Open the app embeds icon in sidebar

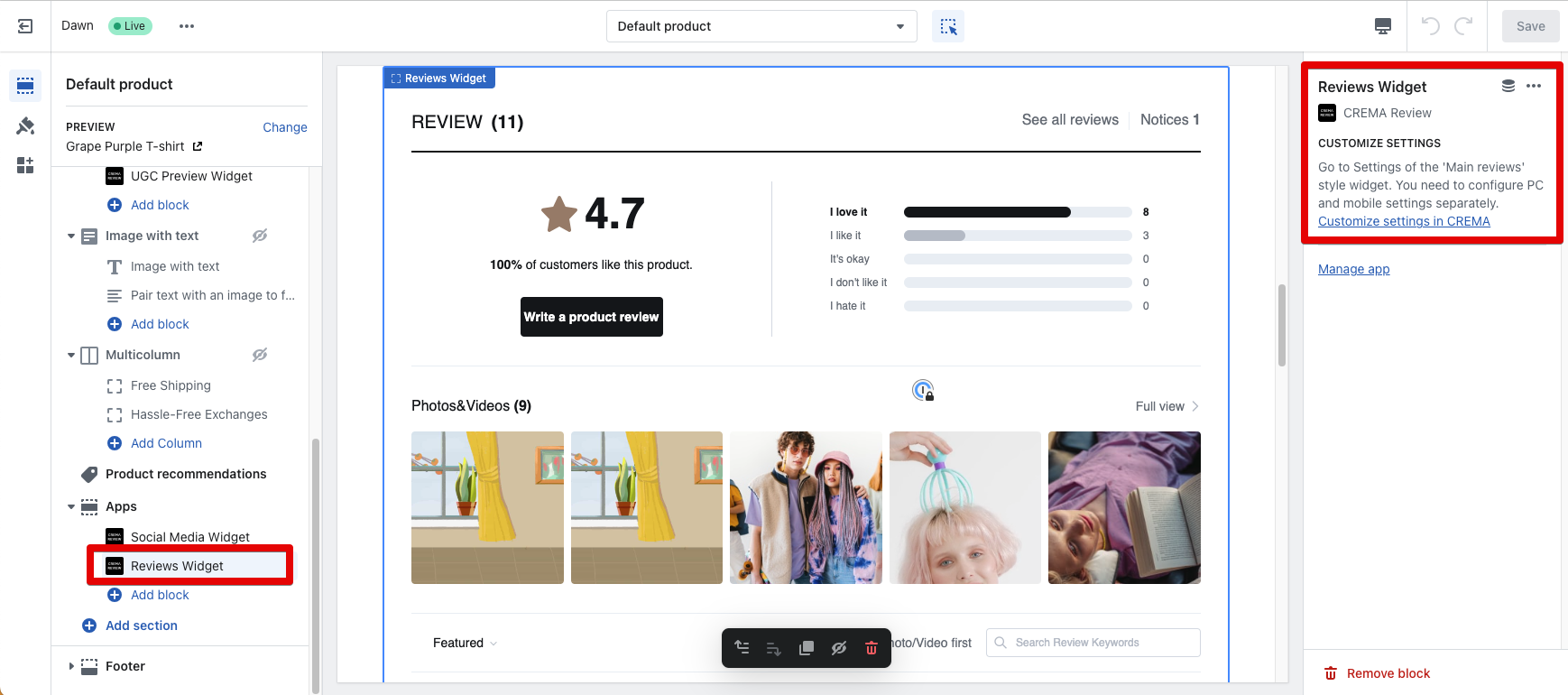(25, 165)
